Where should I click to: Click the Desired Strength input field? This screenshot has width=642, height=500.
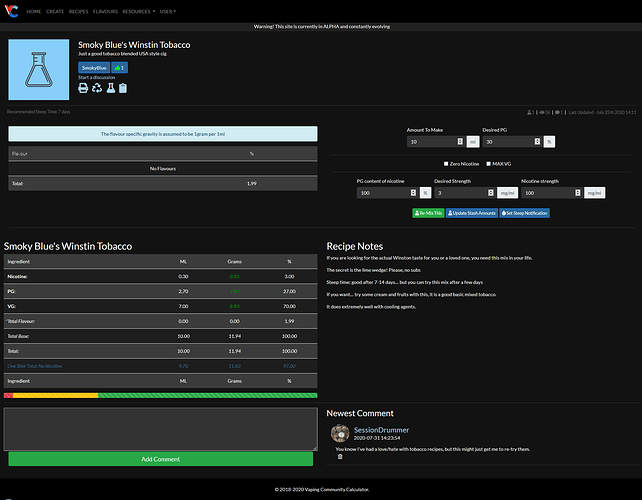click(x=465, y=193)
